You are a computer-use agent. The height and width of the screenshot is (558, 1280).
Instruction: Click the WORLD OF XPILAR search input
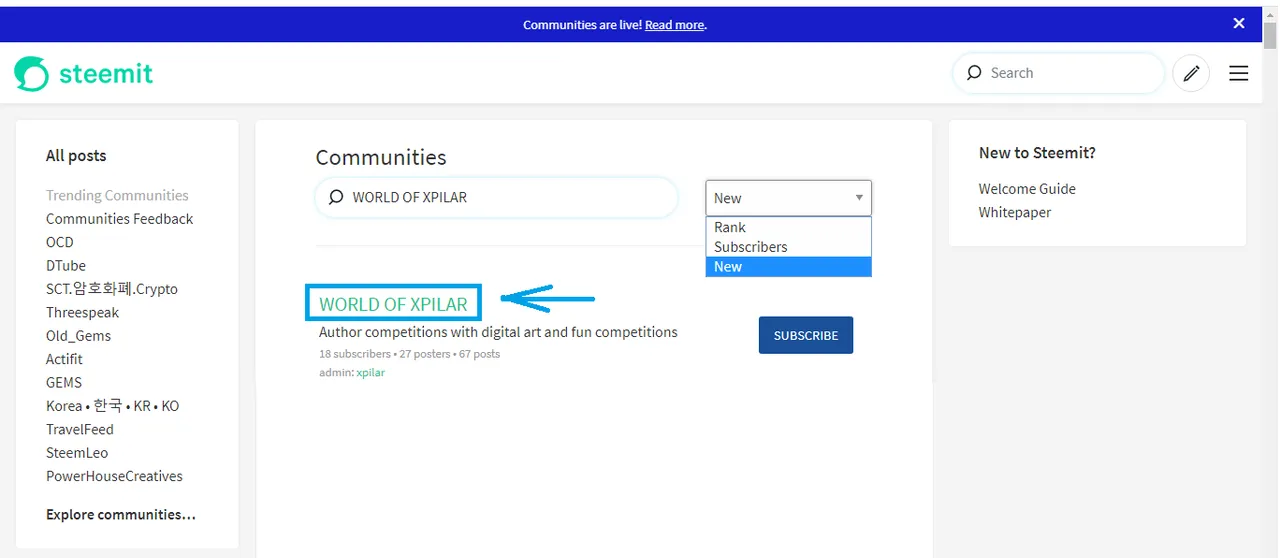tap(497, 197)
